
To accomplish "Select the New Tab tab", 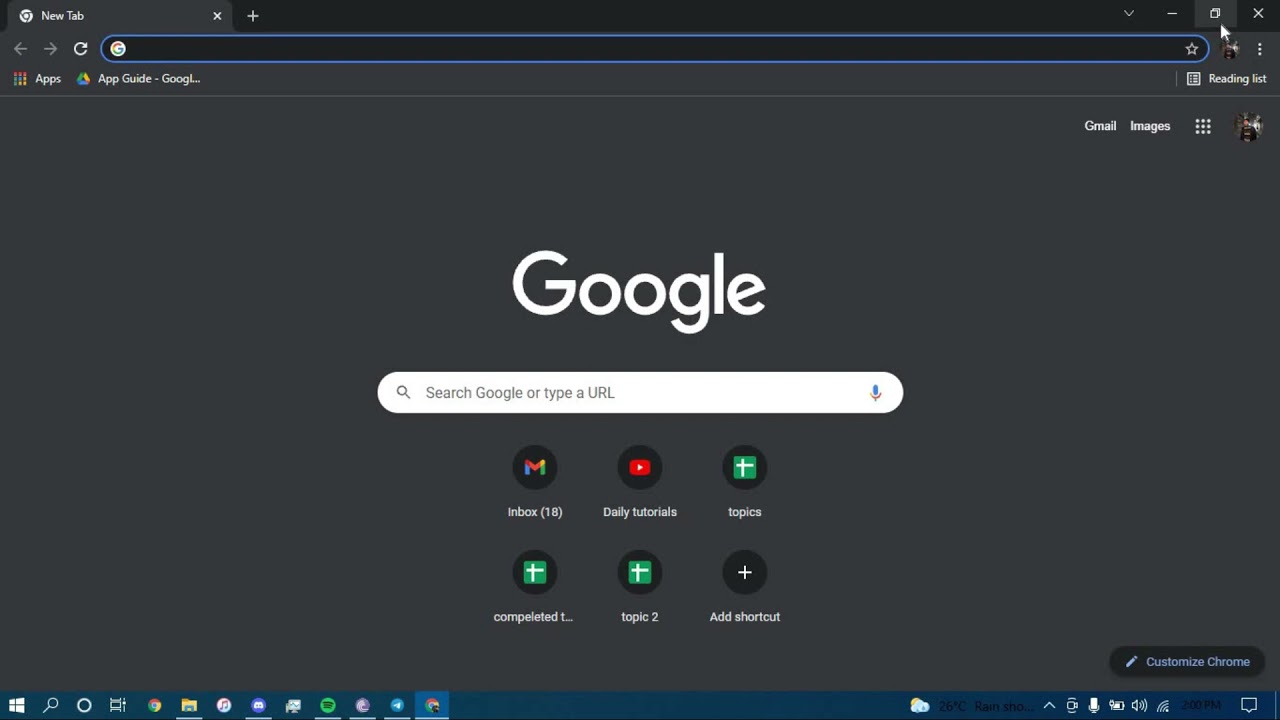I will [118, 16].
